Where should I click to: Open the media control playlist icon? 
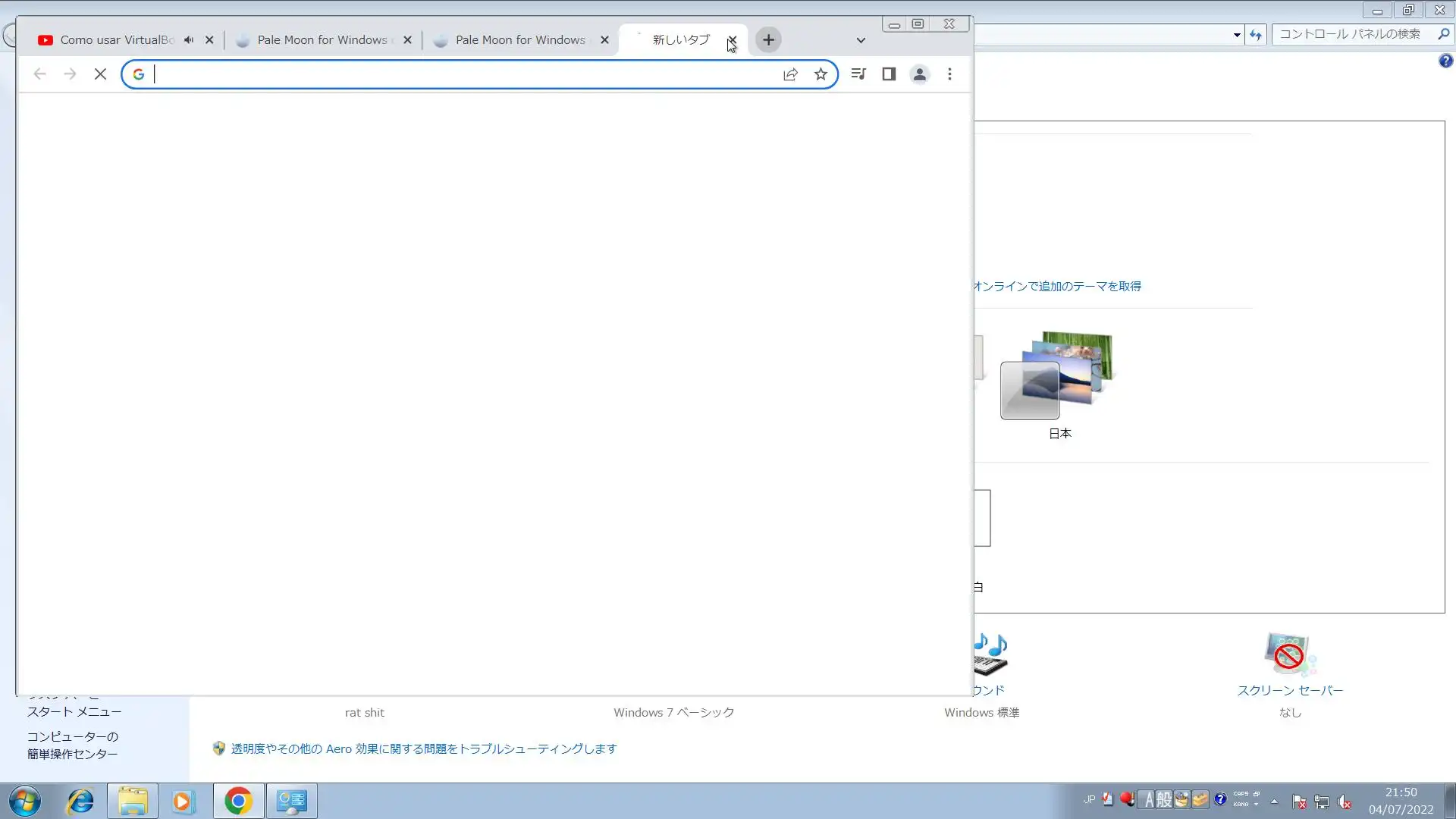[858, 74]
